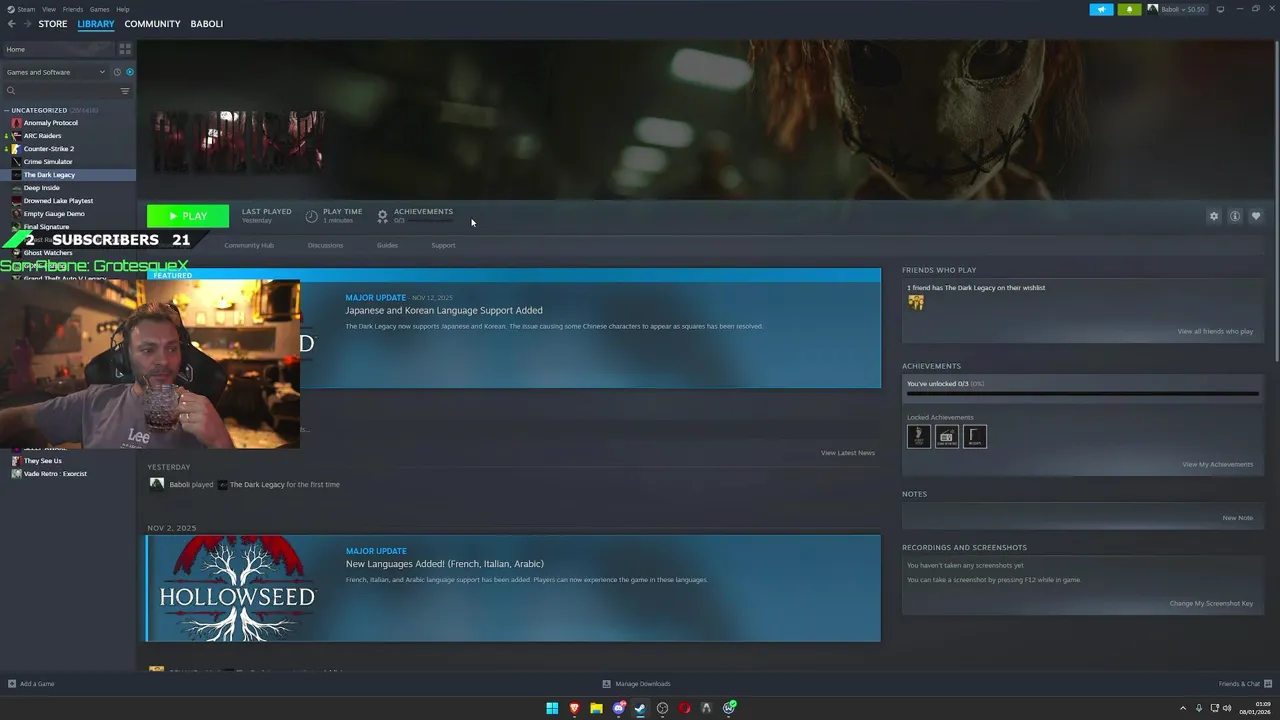Click the Counter-Strike 2 game icon

pyautogui.click(x=16, y=149)
